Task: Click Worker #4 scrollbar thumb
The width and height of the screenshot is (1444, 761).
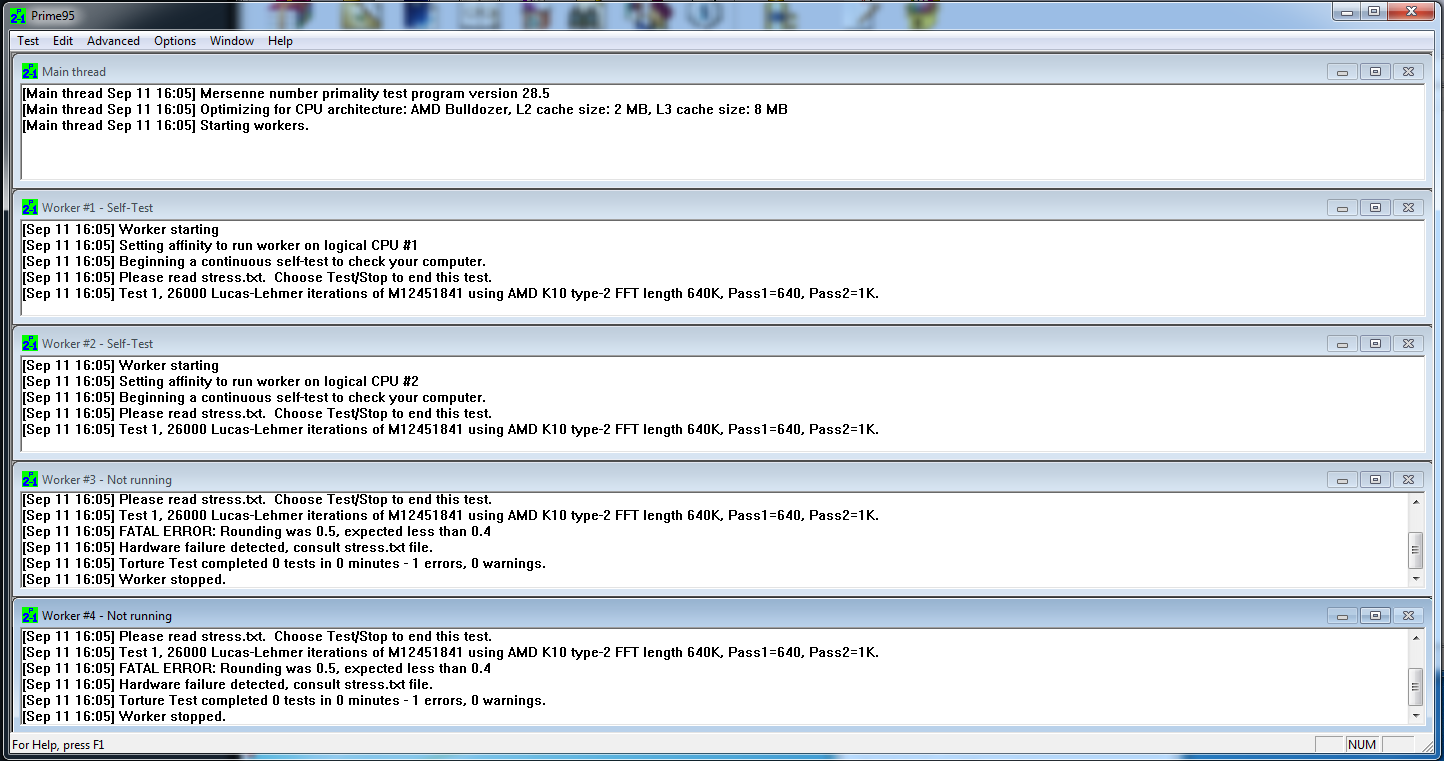Action: click(1415, 686)
